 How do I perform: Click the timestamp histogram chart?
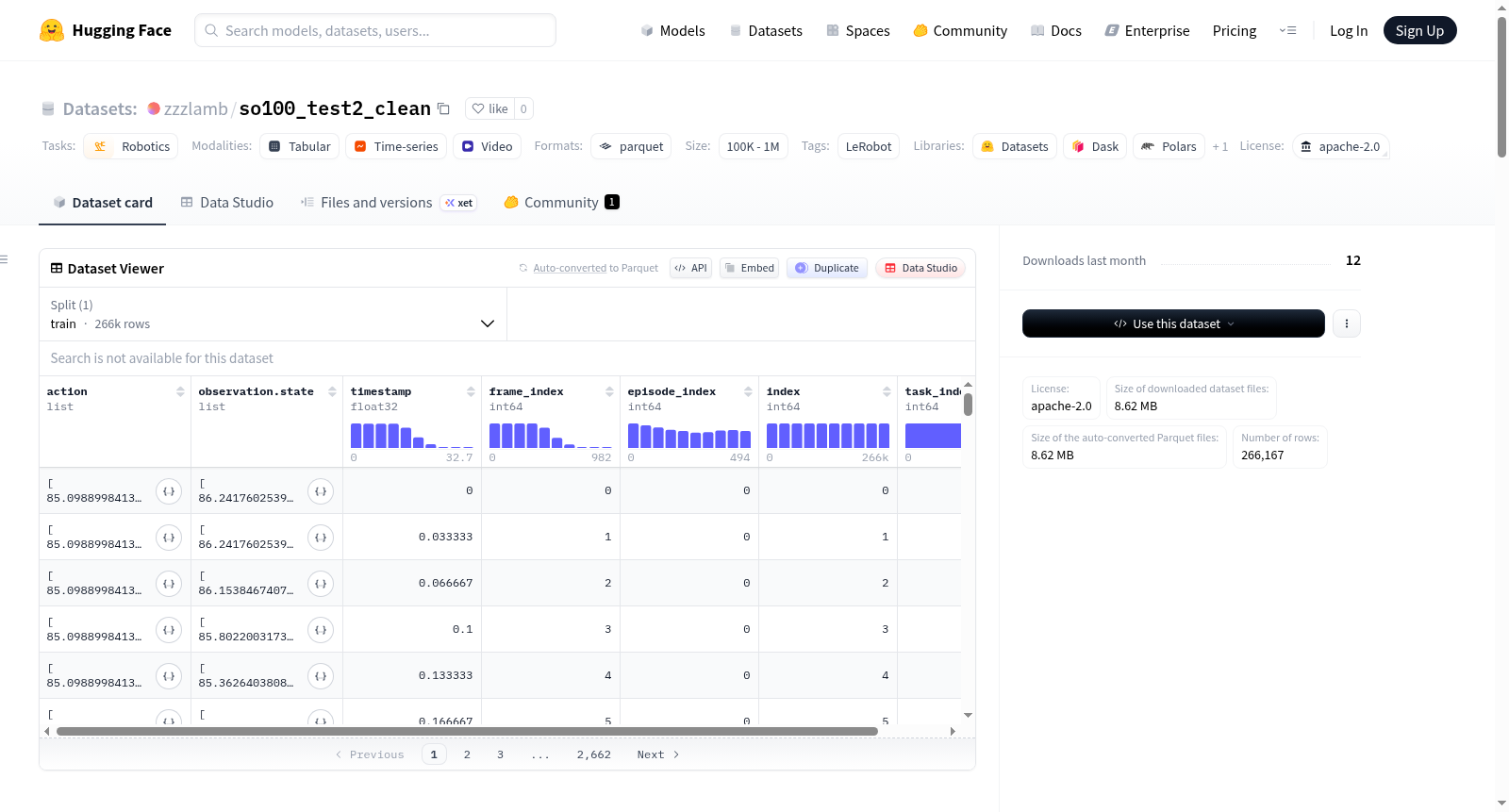[x=412, y=435]
